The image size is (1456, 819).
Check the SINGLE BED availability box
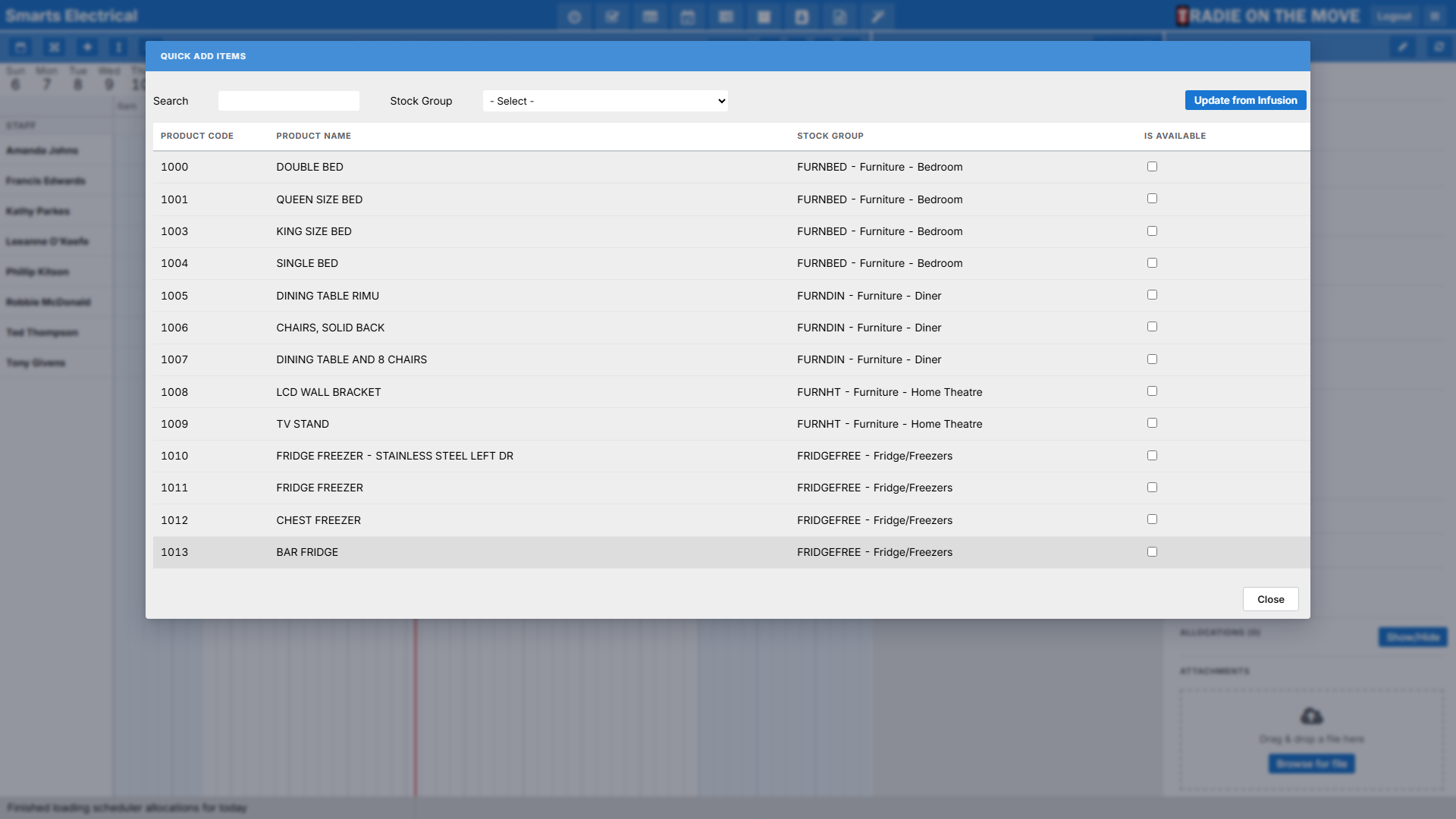coord(1152,262)
